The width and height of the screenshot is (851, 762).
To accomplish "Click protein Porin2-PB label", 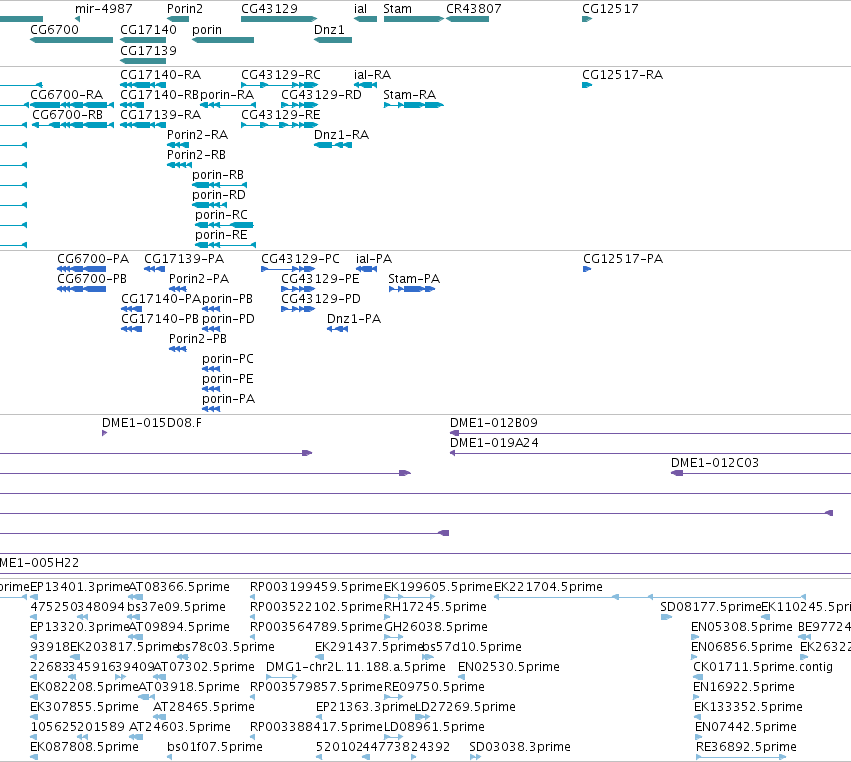I will tap(198, 339).
